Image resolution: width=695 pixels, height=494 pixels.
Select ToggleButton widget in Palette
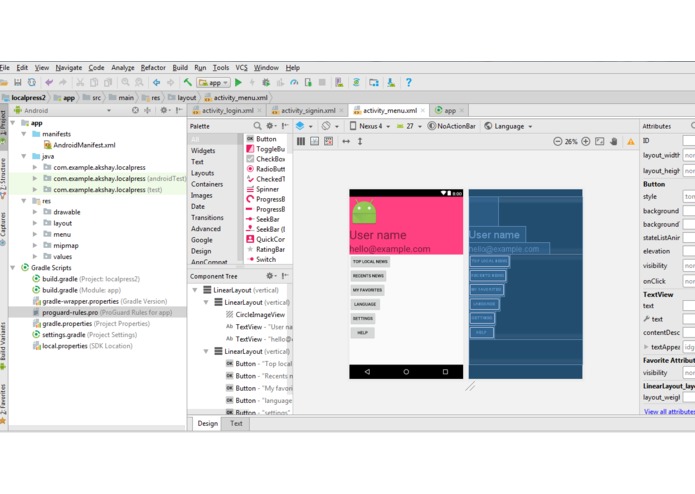pyautogui.click(x=266, y=149)
